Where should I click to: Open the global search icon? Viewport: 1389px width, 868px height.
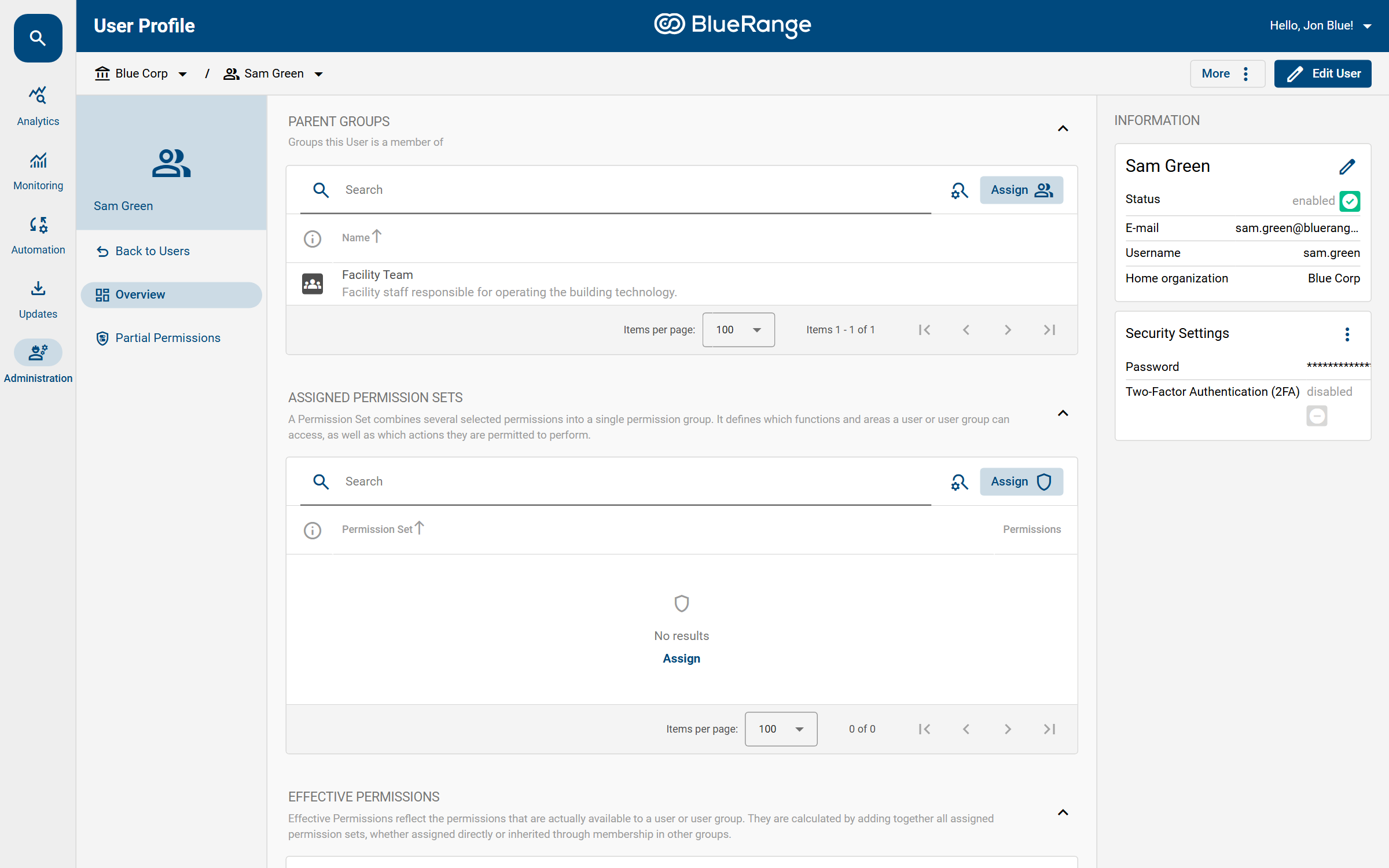coord(38,38)
